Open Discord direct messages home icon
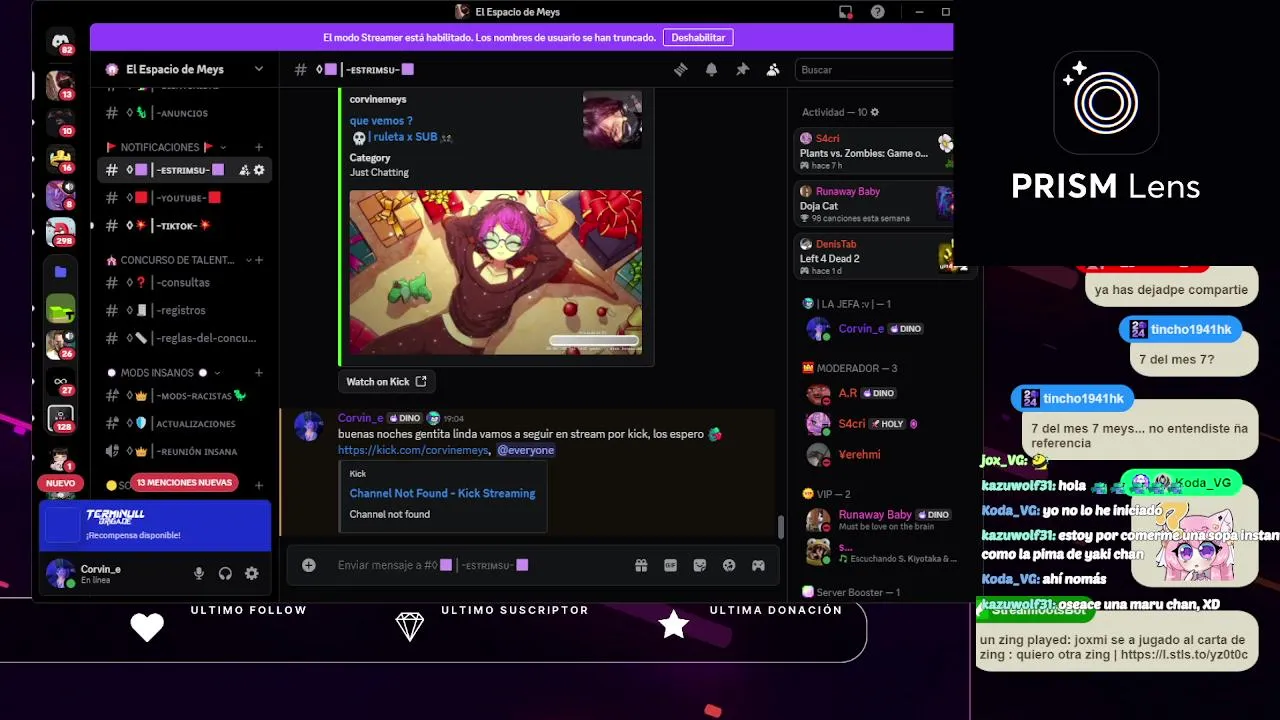Screen dimensions: 1280x720 (60, 42)
